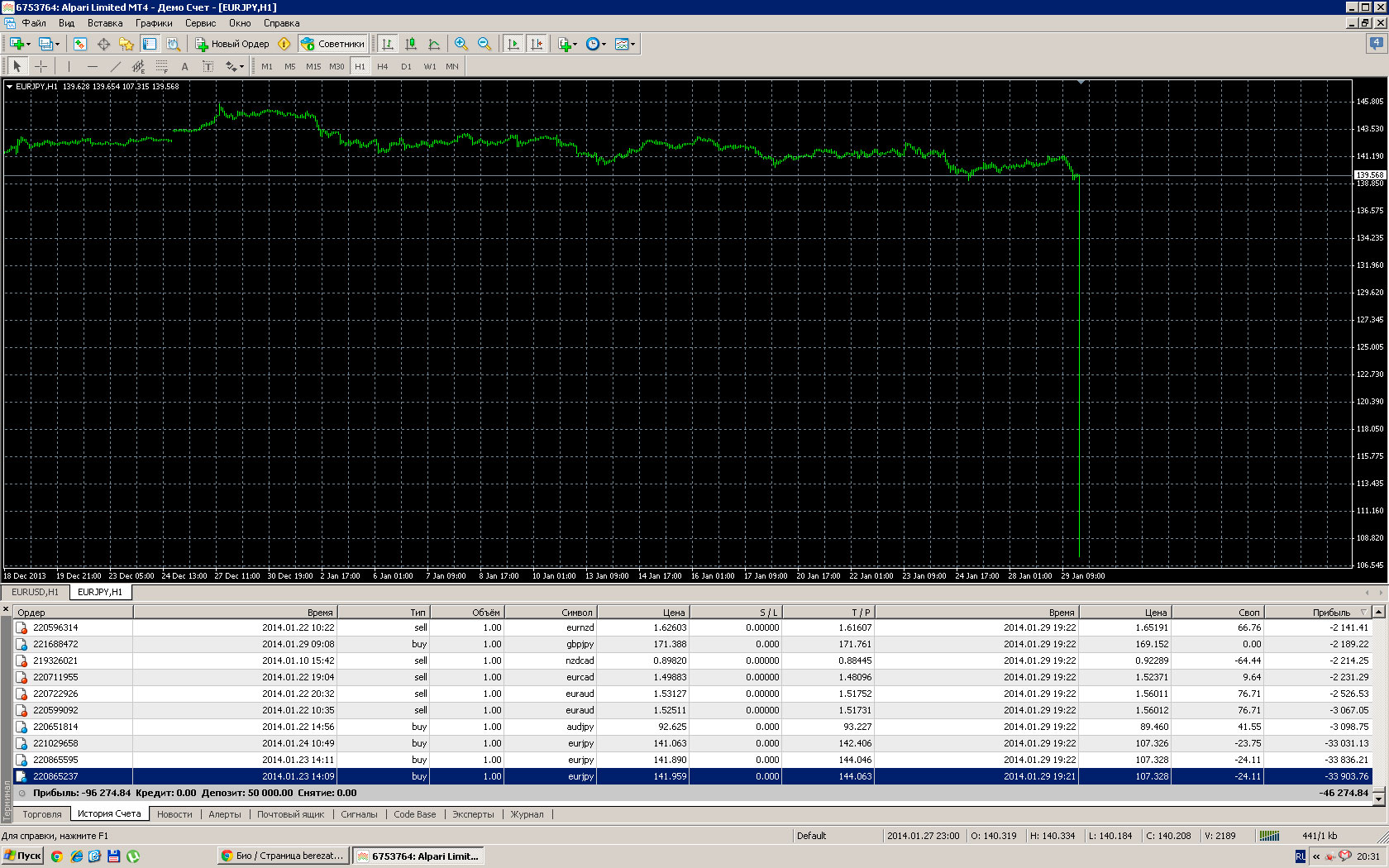The height and width of the screenshot is (868, 1389).
Task: Select the Trendline drawing tool
Action: (115, 66)
